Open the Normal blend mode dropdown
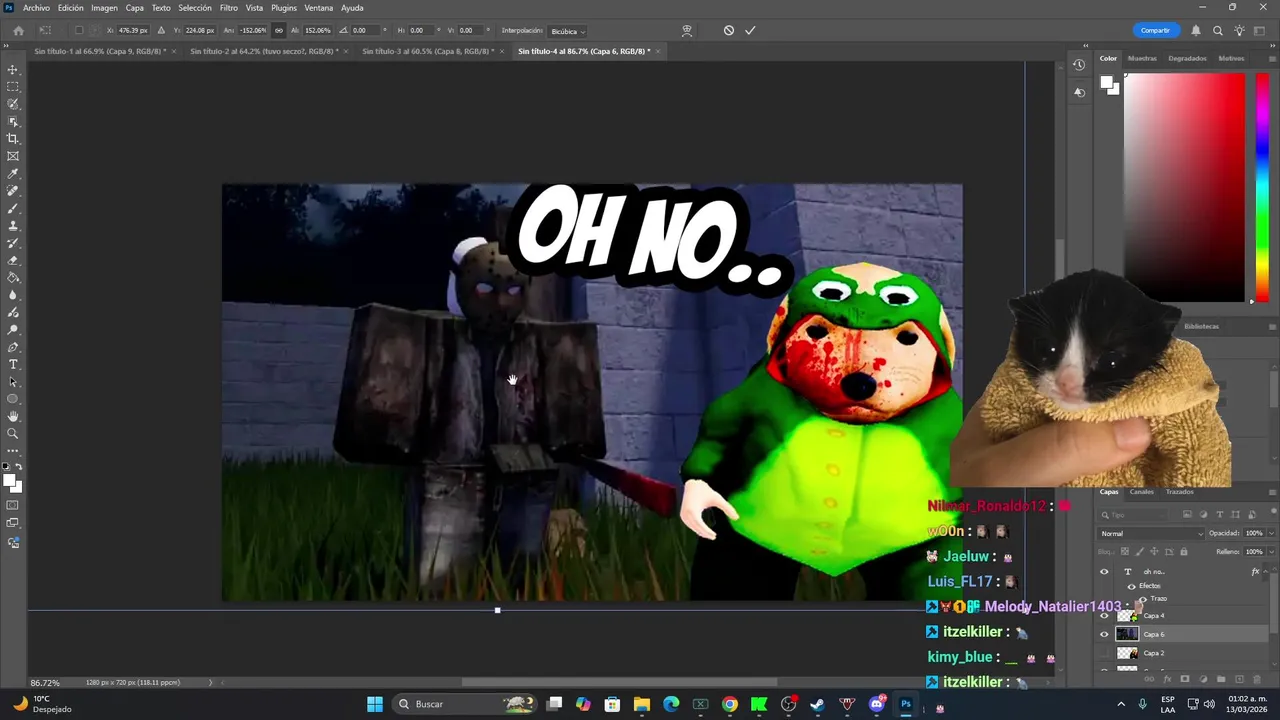The image size is (1280, 720). click(x=1151, y=533)
